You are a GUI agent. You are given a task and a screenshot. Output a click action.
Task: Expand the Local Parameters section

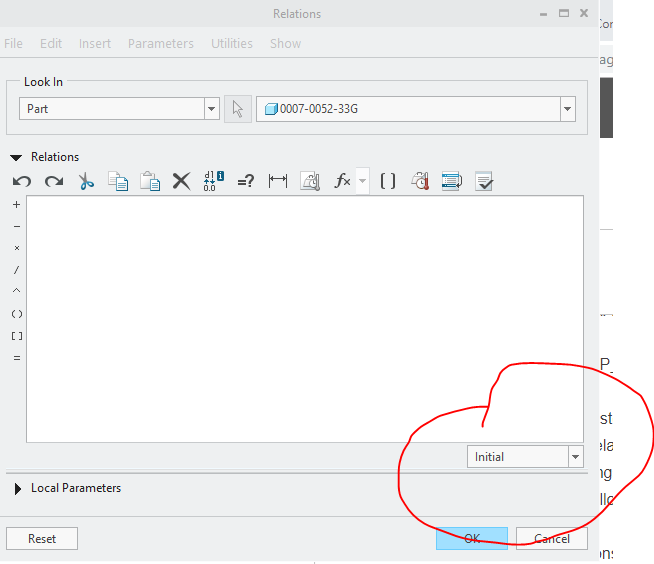click(18, 489)
